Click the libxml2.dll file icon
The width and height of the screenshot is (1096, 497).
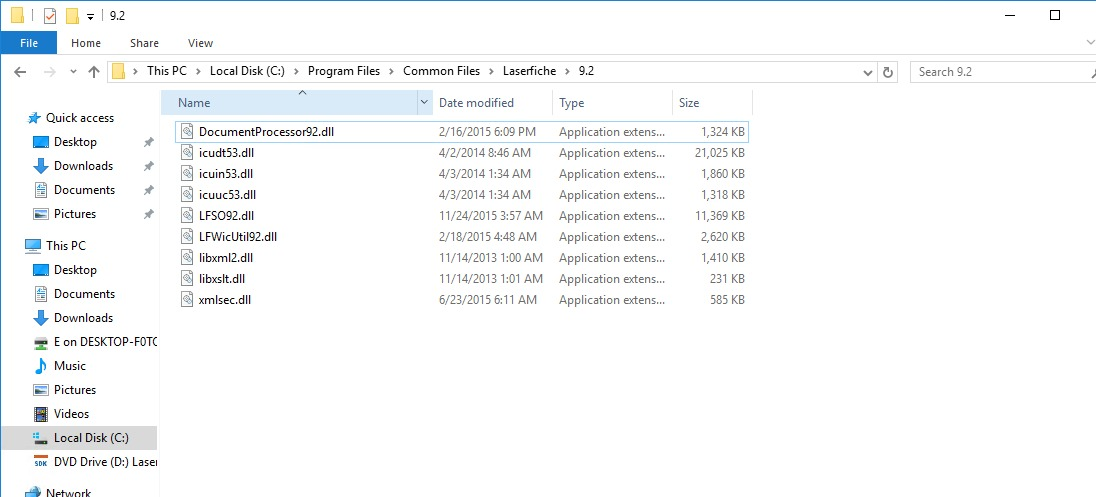coord(187,257)
